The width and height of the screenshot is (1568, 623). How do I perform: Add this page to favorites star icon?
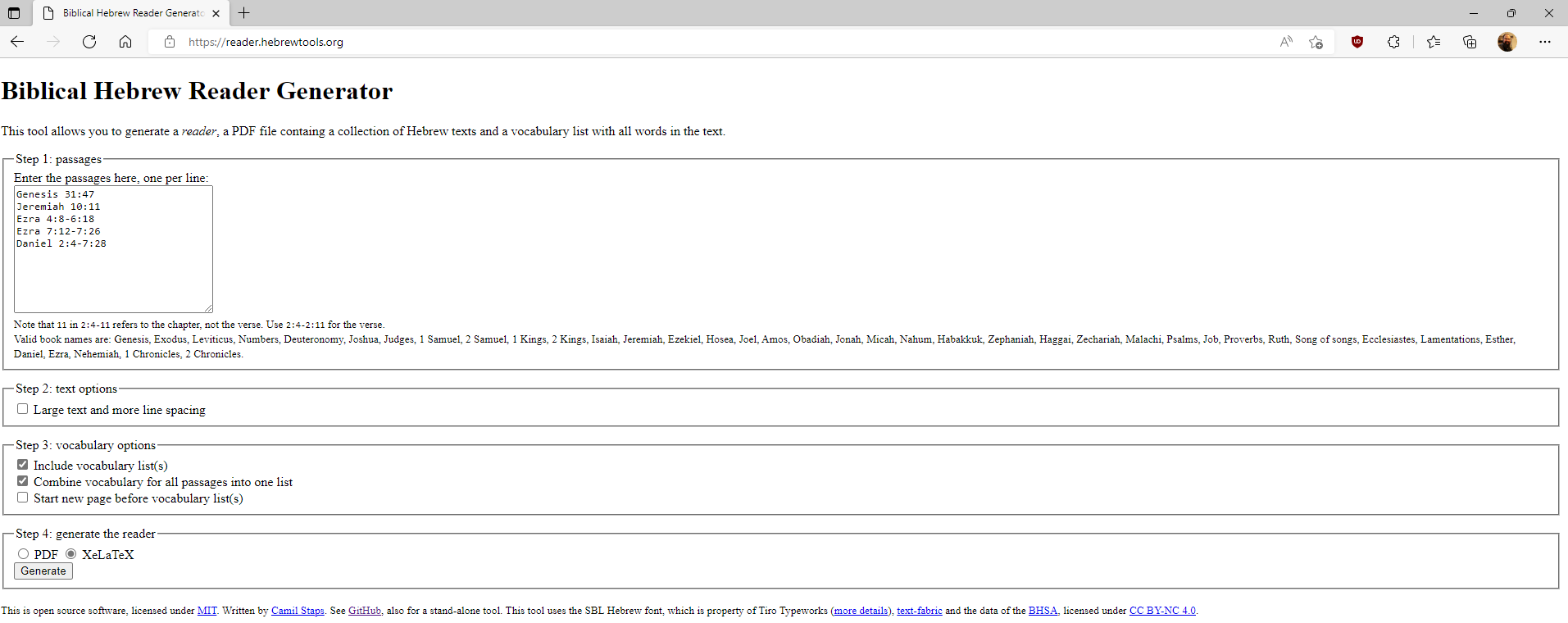point(1316,42)
